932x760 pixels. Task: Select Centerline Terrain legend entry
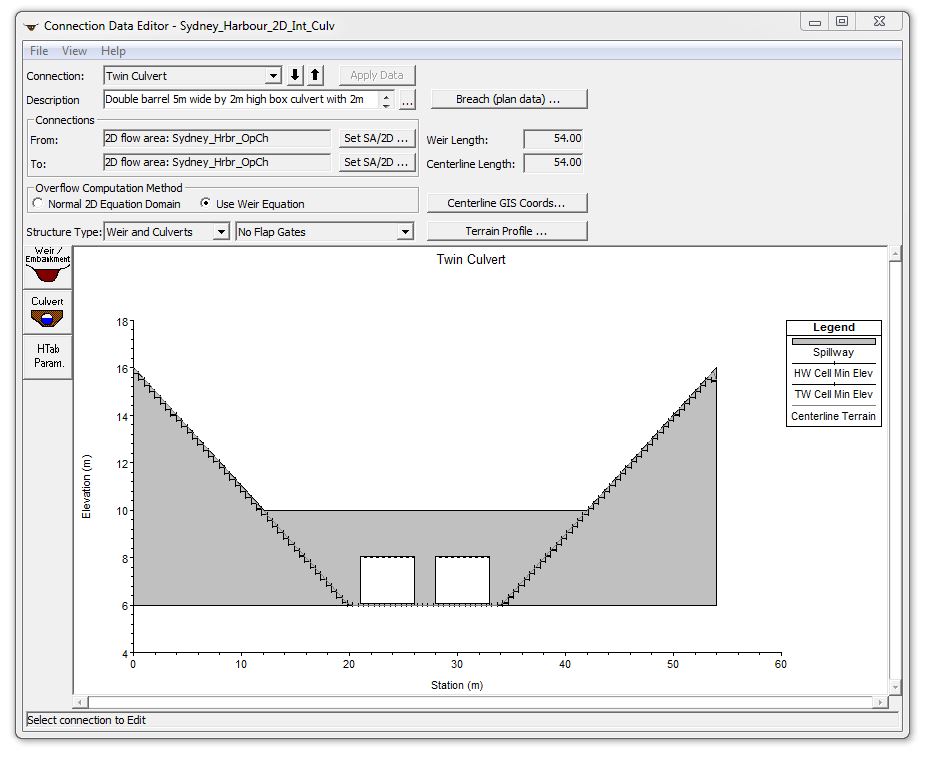click(833, 416)
